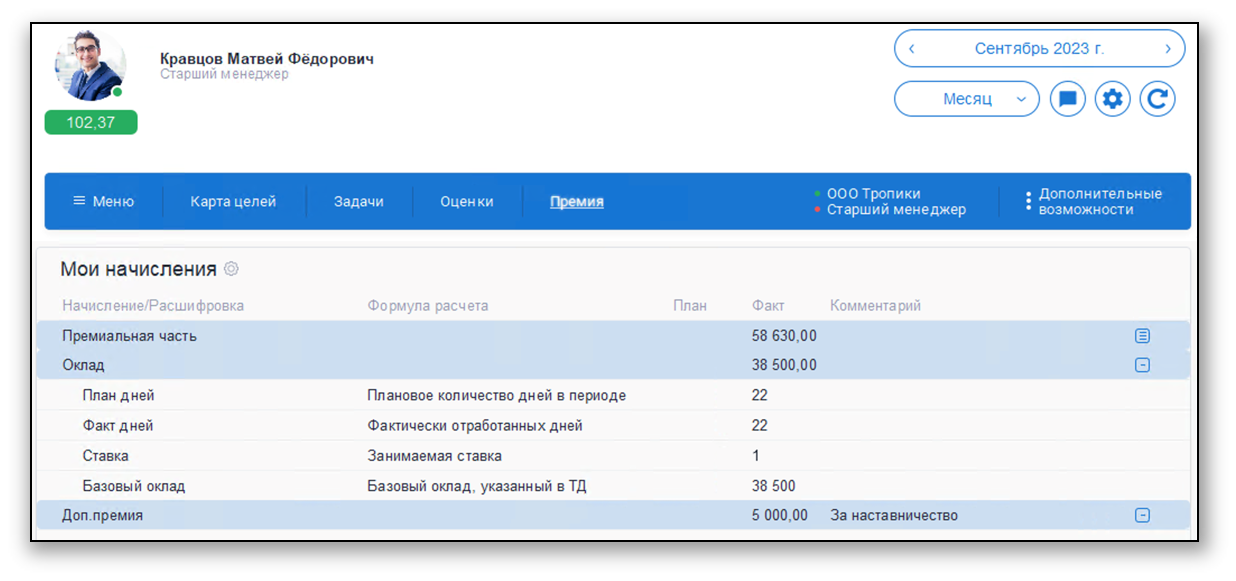Go to previous month with left chevron

[x=911, y=48]
